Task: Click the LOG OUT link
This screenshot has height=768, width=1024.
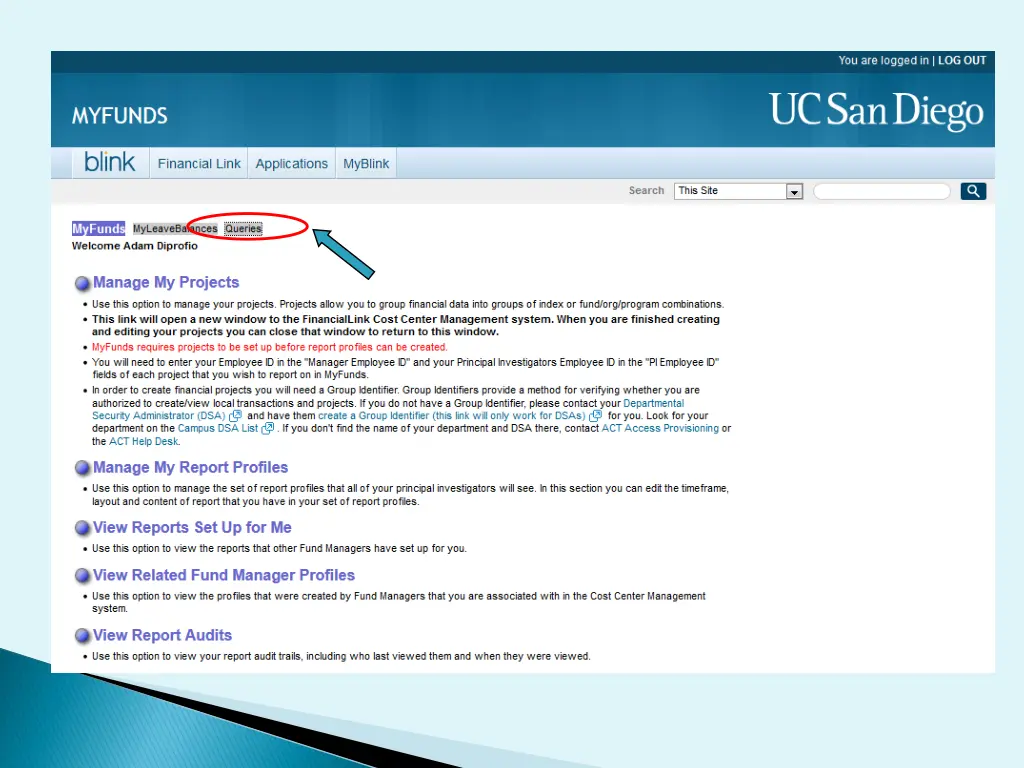Action: tap(962, 60)
